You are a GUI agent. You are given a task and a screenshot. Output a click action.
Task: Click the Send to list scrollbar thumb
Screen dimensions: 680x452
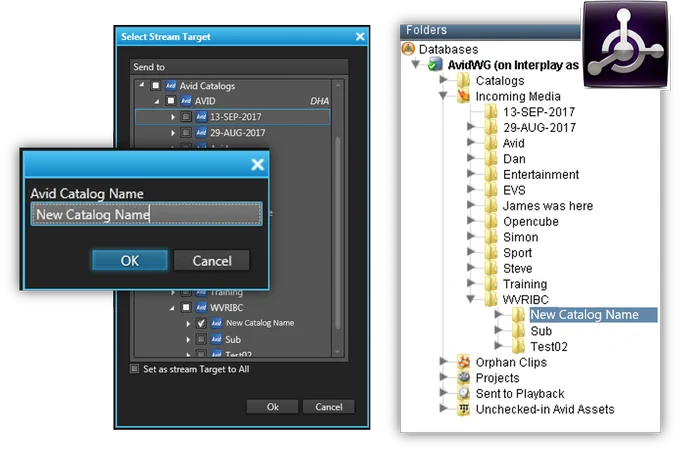(x=337, y=233)
